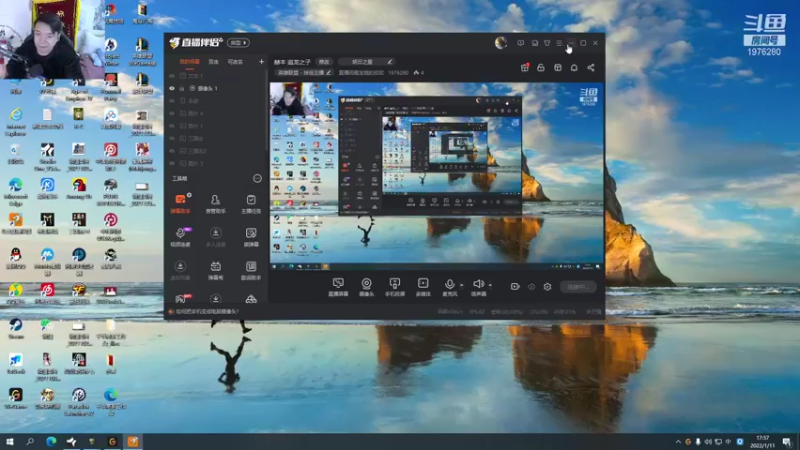Open stream settings gear icon
This screenshot has width=800, height=450.
coord(547,287)
